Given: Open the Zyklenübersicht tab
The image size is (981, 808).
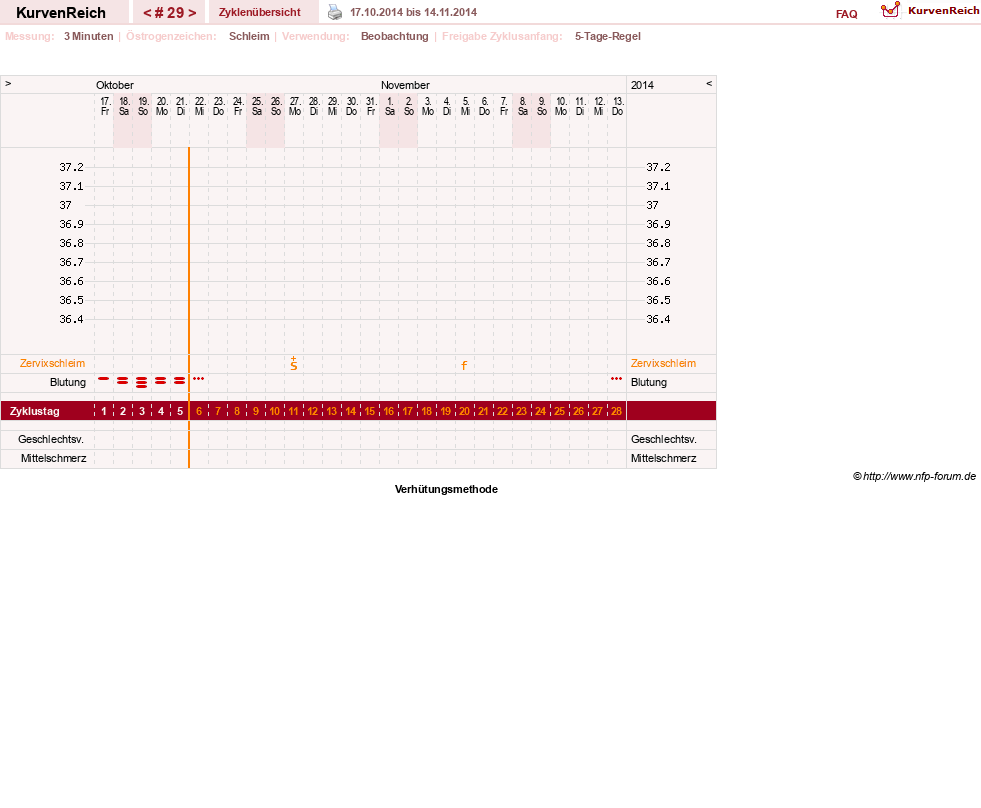Looking at the screenshot, I should pos(260,13).
